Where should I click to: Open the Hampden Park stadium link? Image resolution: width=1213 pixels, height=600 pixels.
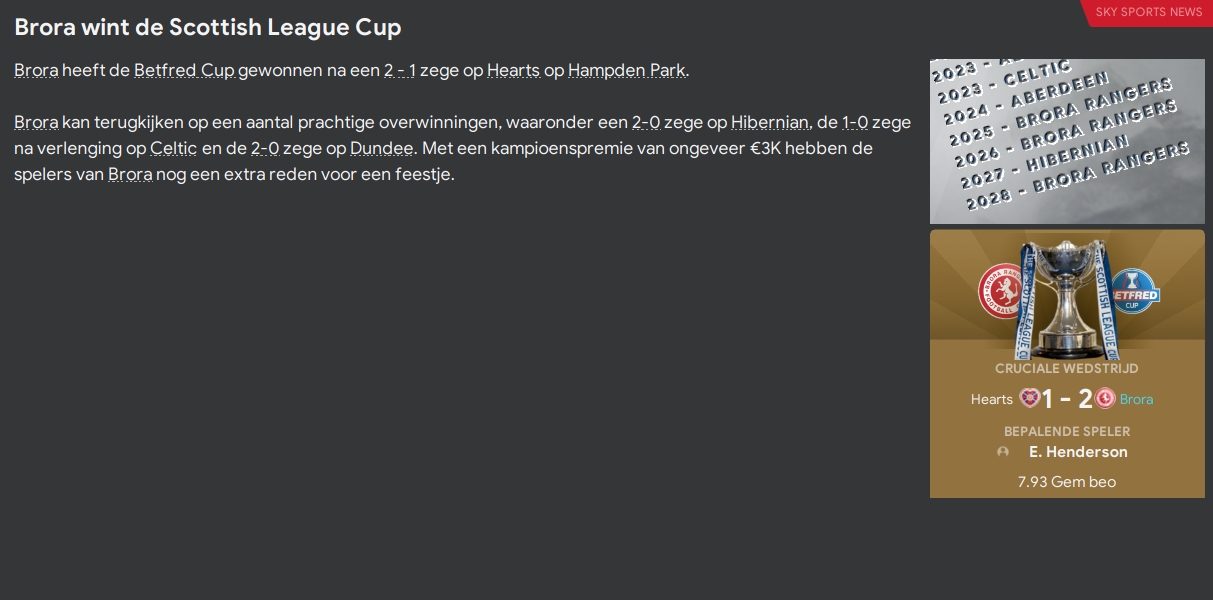627,70
